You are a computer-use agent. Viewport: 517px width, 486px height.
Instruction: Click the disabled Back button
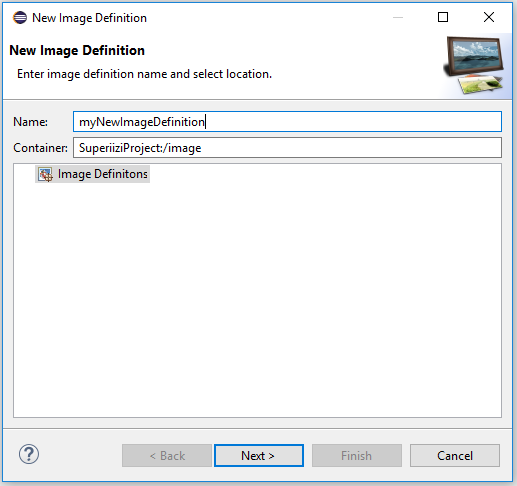click(167, 455)
